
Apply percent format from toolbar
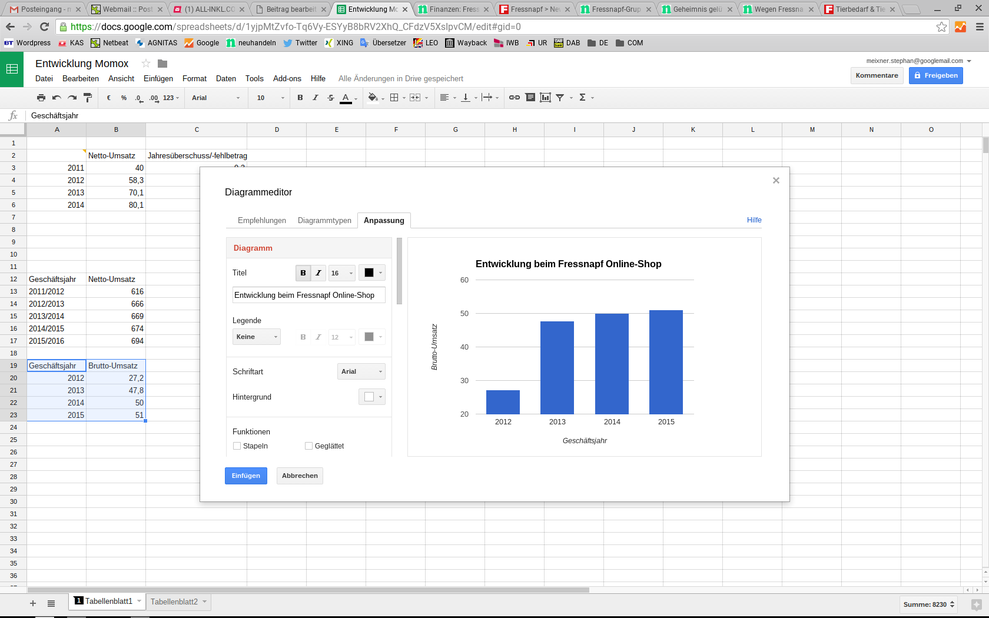pos(124,98)
